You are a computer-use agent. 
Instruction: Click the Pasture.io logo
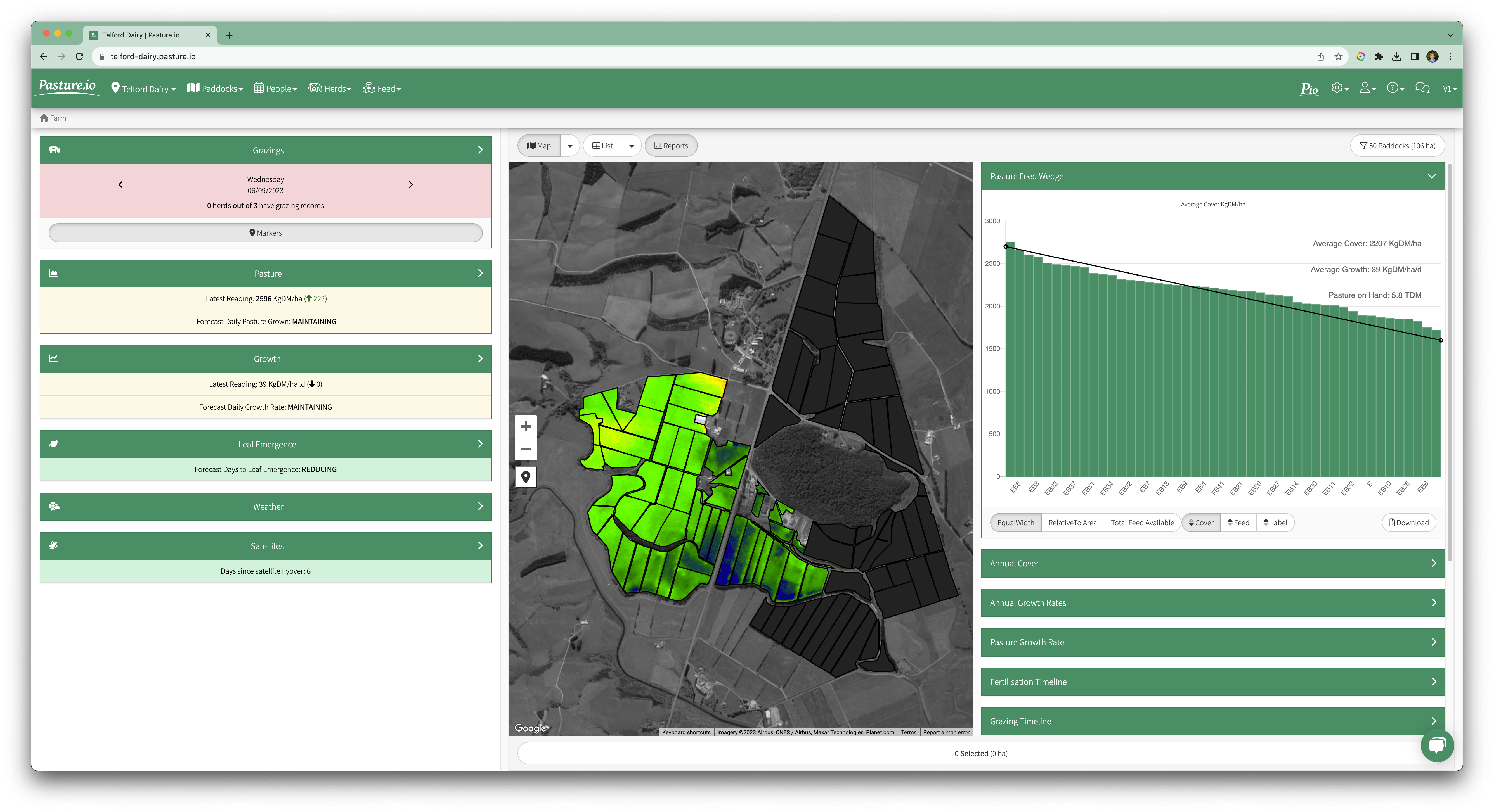[x=67, y=87]
